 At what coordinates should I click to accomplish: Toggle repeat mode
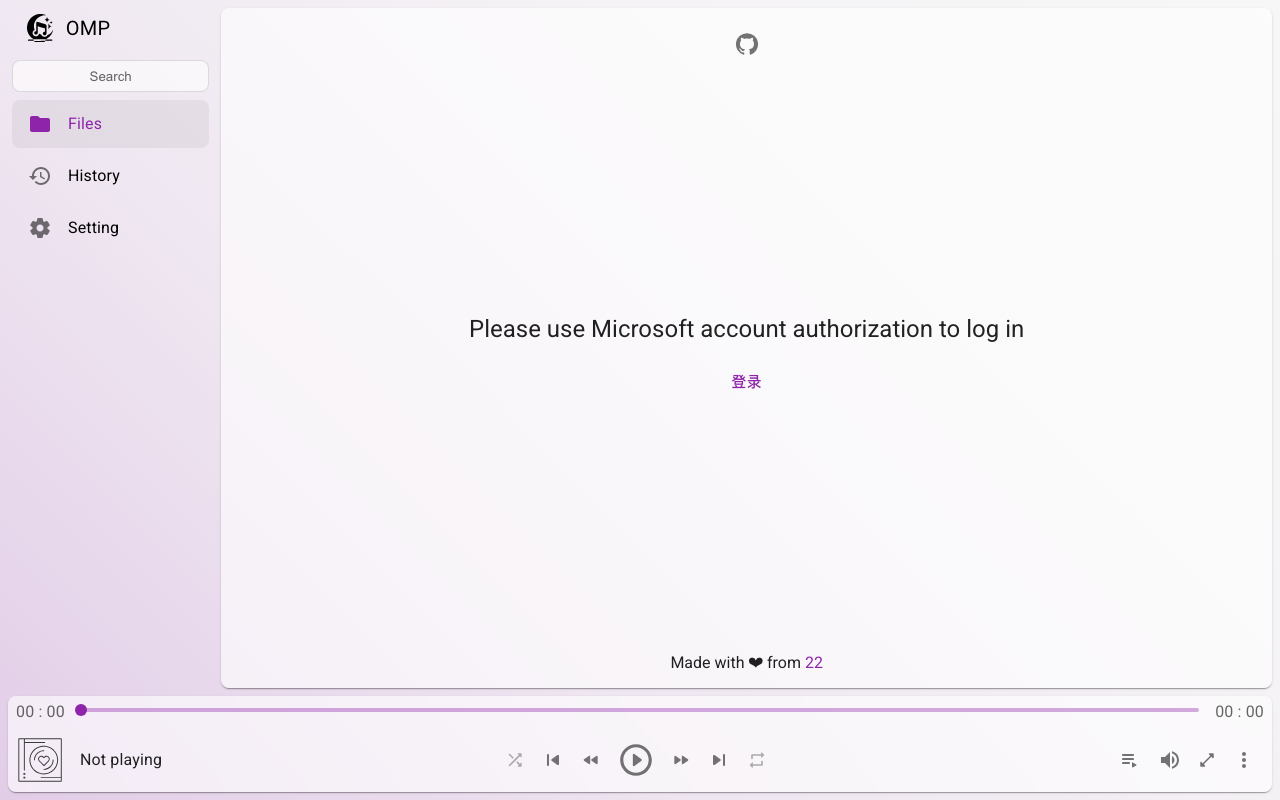[757, 760]
